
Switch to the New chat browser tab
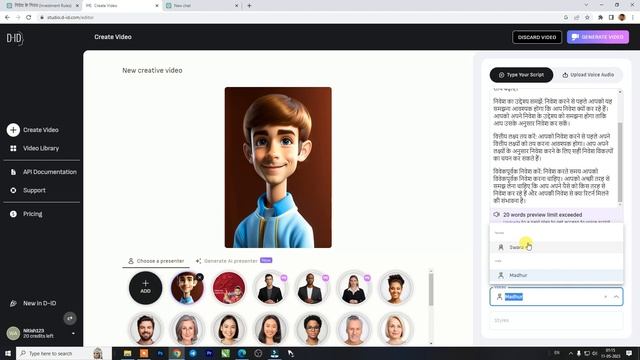pyautogui.click(x=202, y=6)
